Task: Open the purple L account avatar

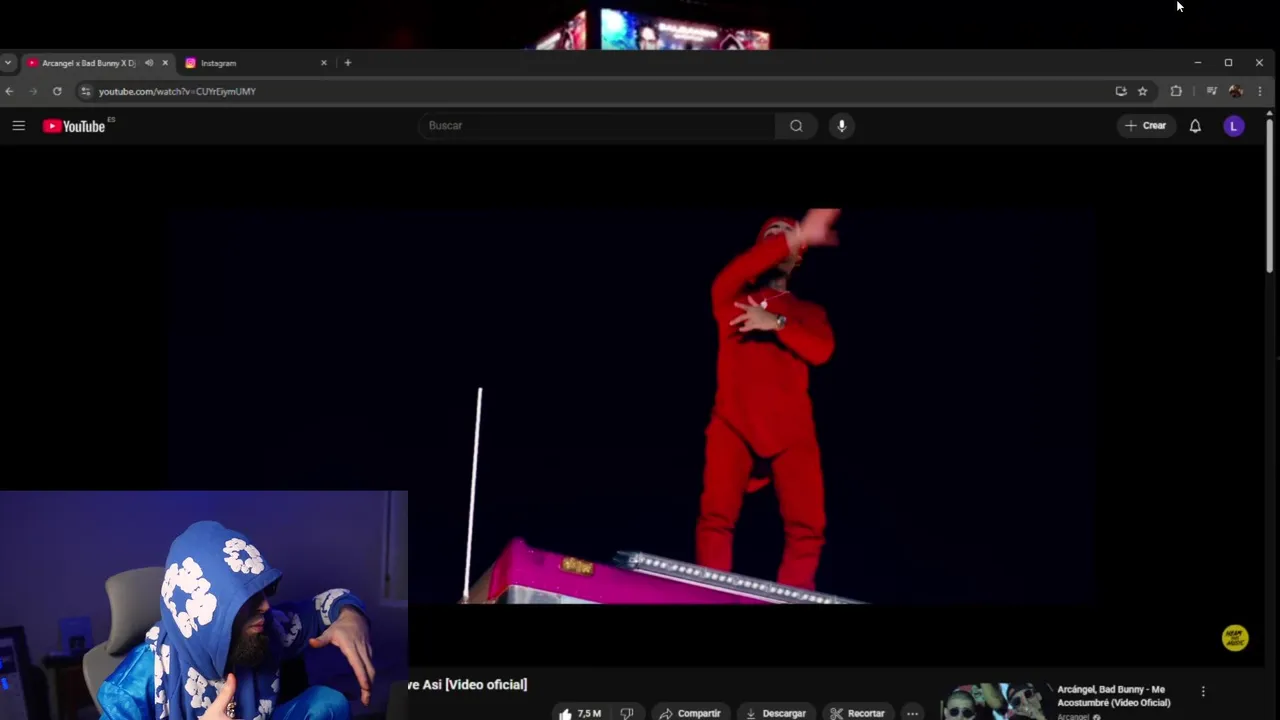Action: point(1234,126)
